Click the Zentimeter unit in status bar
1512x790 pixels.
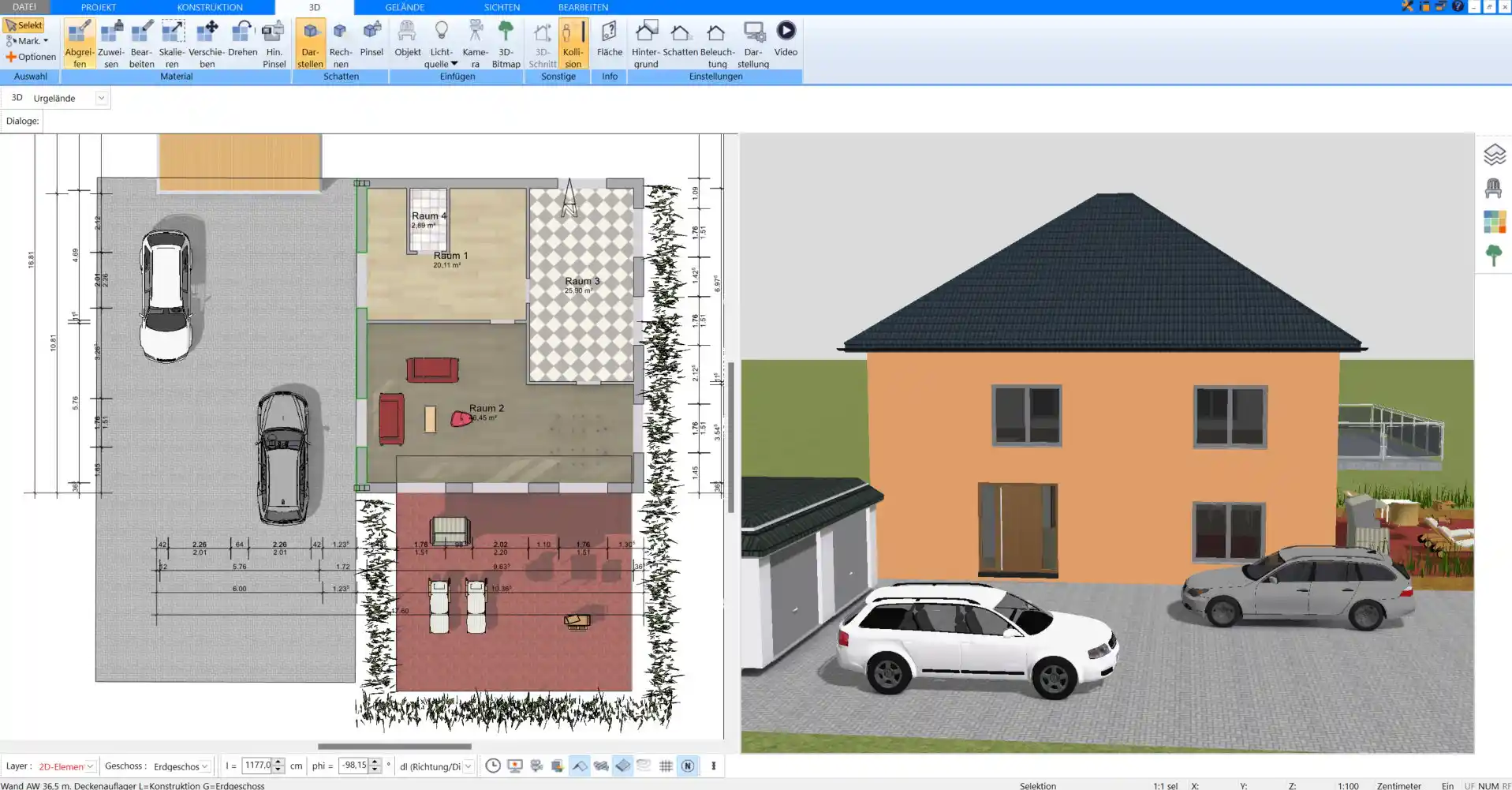pyautogui.click(x=1398, y=785)
